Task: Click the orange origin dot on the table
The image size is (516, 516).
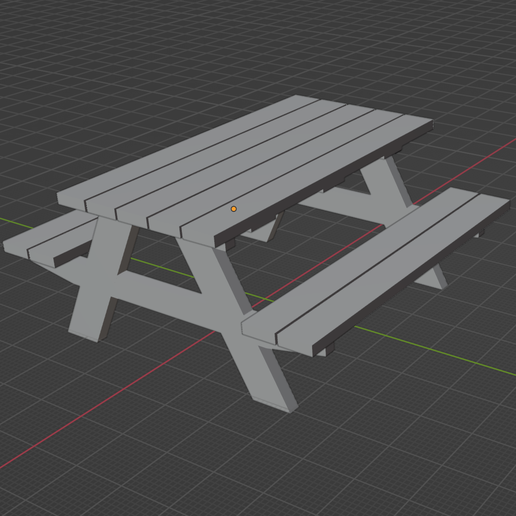Action: [234, 209]
